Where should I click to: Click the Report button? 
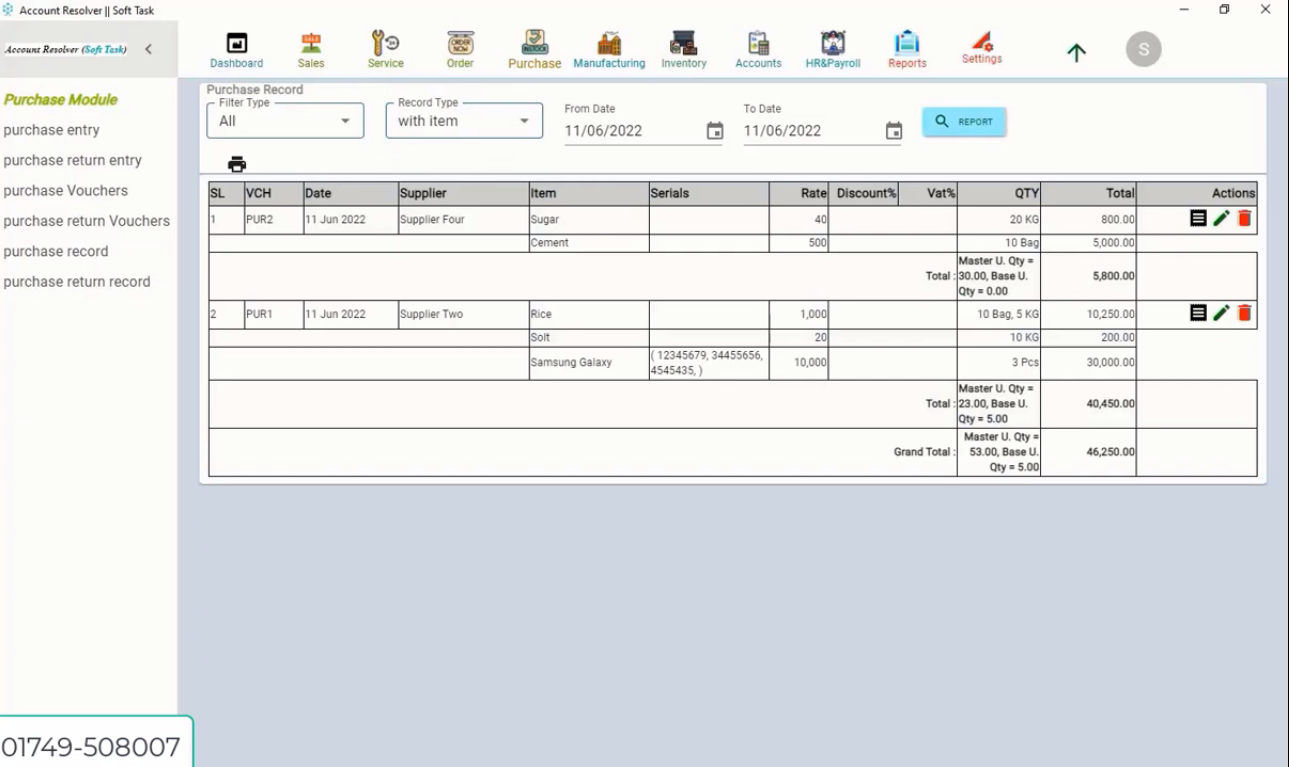pos(963,120)
